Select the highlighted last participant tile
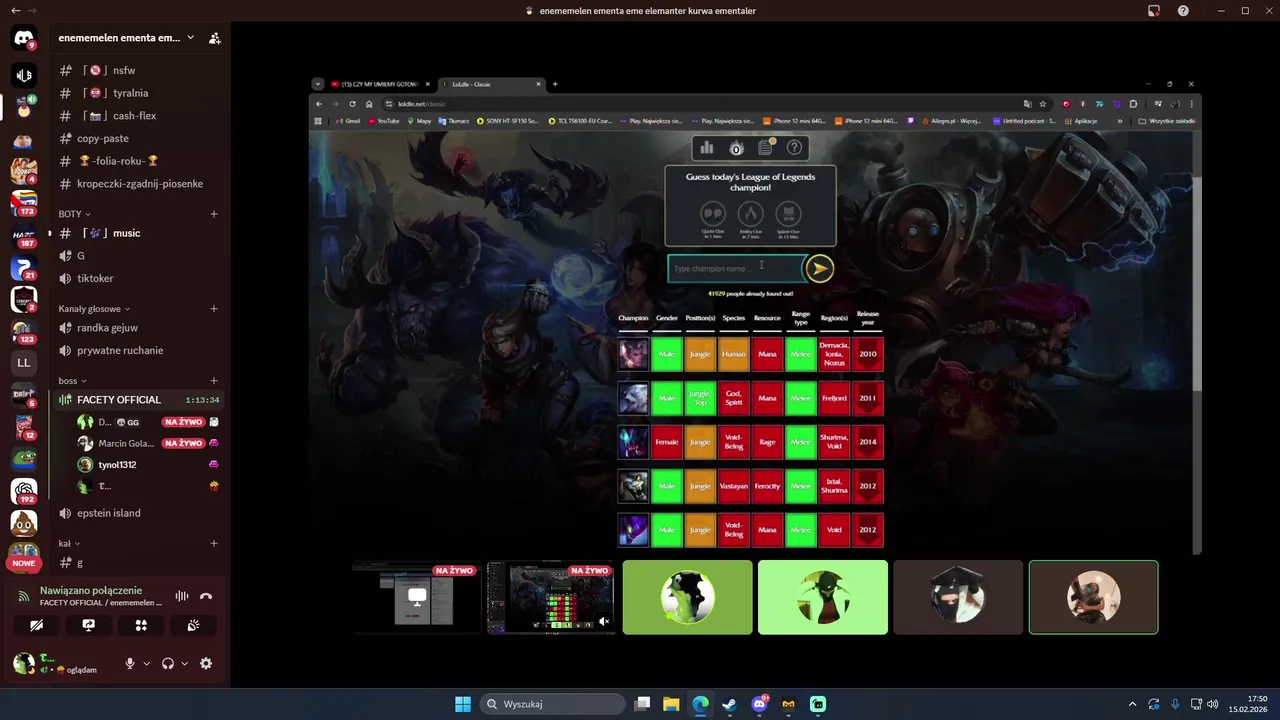The width and height of the screenshot is (1280, 720). coord(1093,597)
